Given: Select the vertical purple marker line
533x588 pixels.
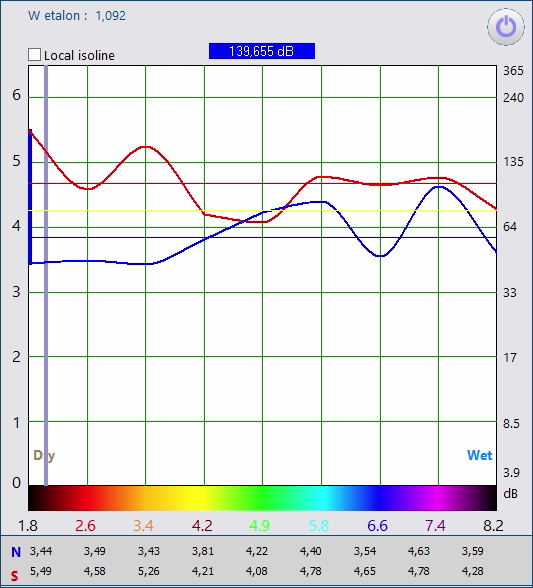Looking at the screenshot, I should (x=46, y=276).
